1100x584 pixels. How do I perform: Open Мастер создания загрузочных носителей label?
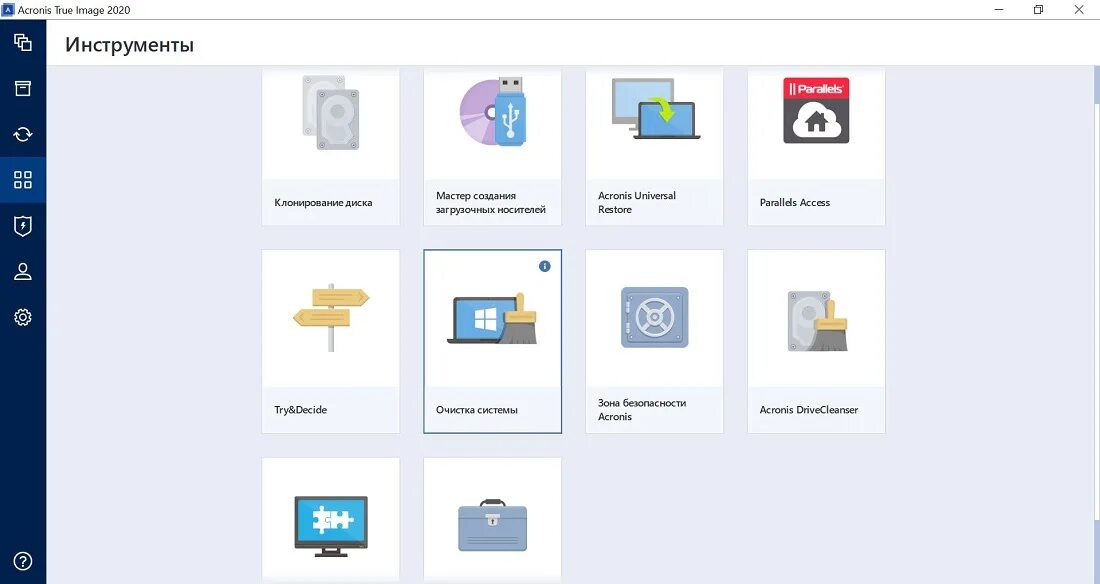490,202
